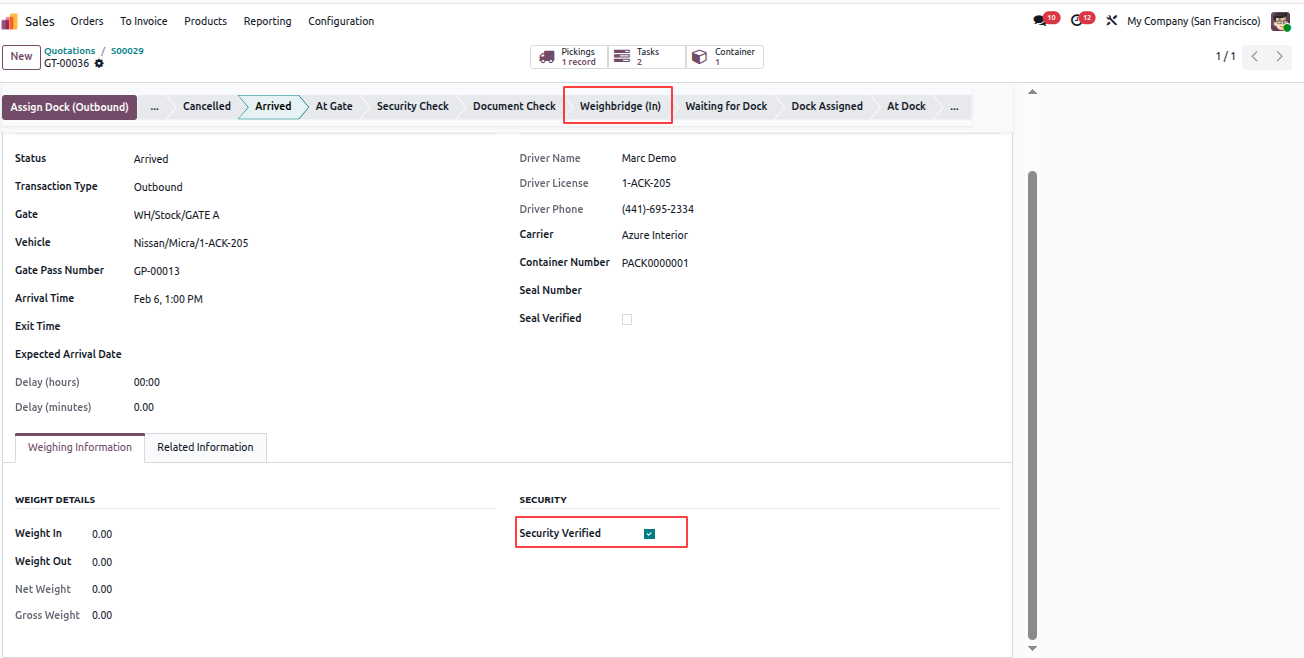
Task: Set status to Cancelled
Action: point(206,106)
